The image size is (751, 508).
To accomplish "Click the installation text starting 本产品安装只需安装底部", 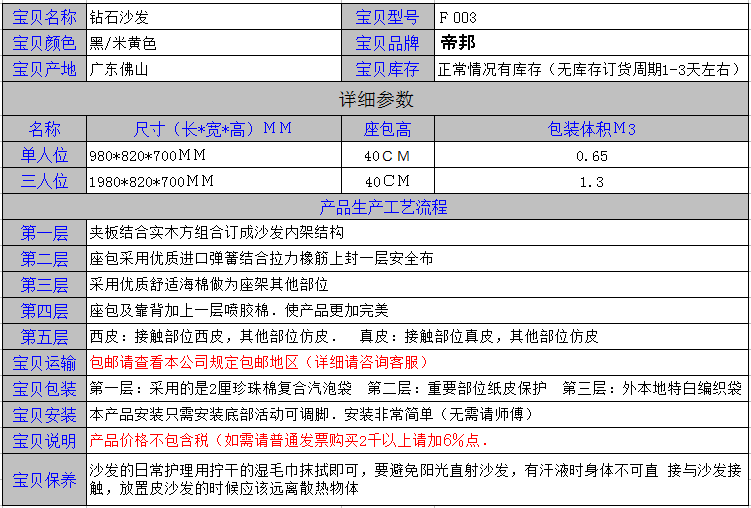I will point(311,415).
